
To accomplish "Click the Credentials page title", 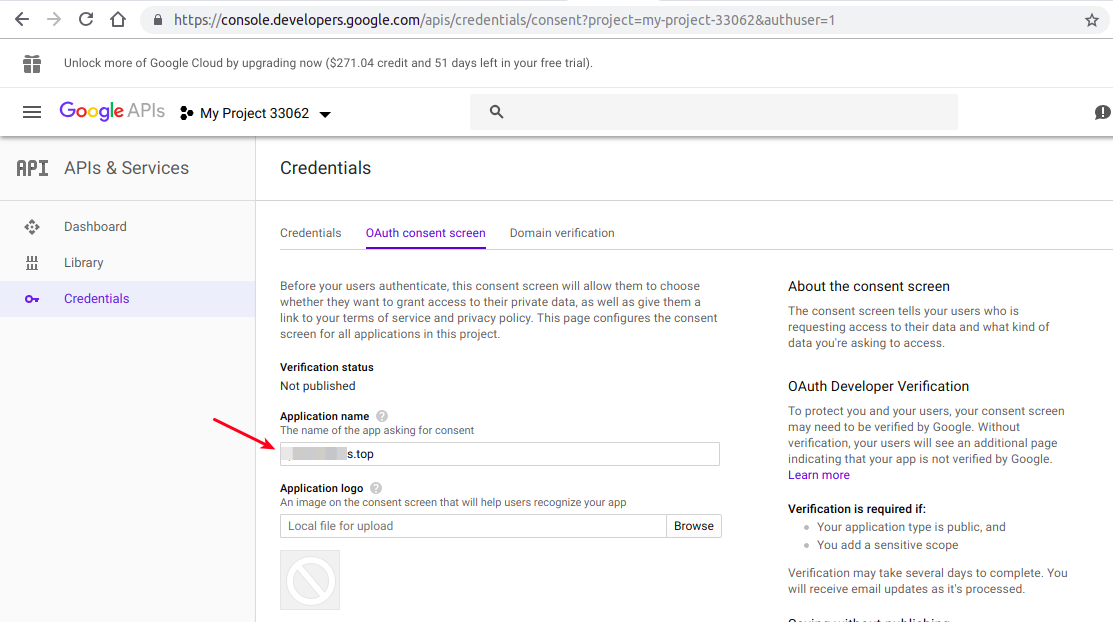I will pos(325,168).
